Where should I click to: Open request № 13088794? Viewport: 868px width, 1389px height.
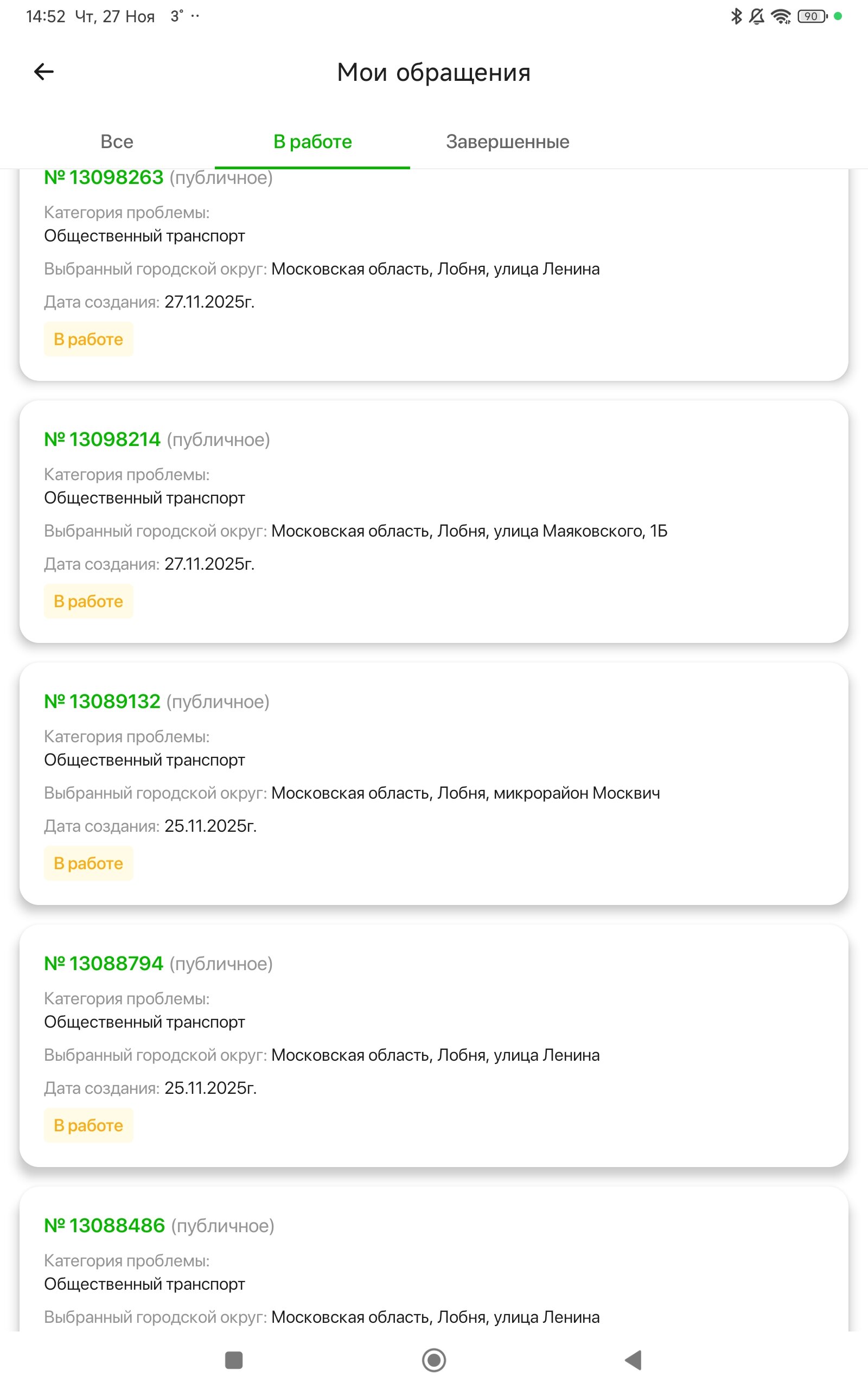105,963
